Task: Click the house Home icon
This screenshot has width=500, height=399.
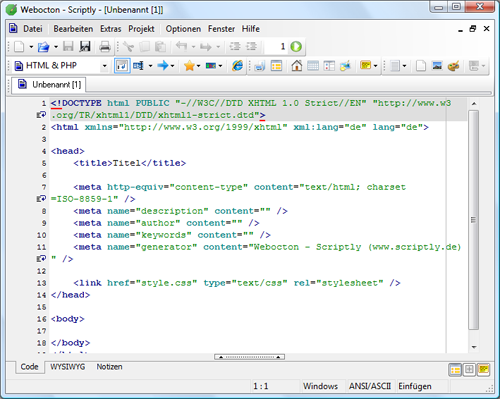Action: coord(297,66)
